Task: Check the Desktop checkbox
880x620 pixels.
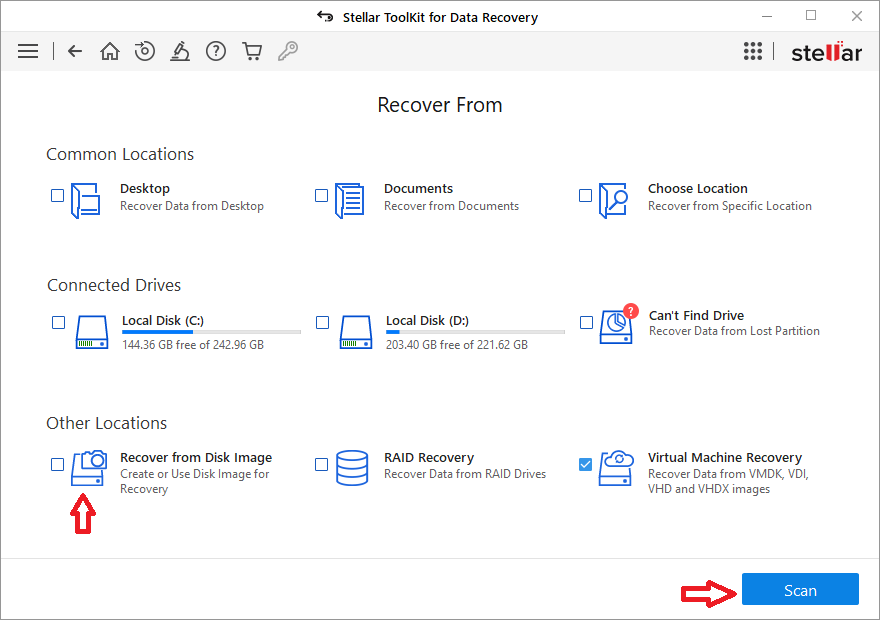Action: click(57, 195)
